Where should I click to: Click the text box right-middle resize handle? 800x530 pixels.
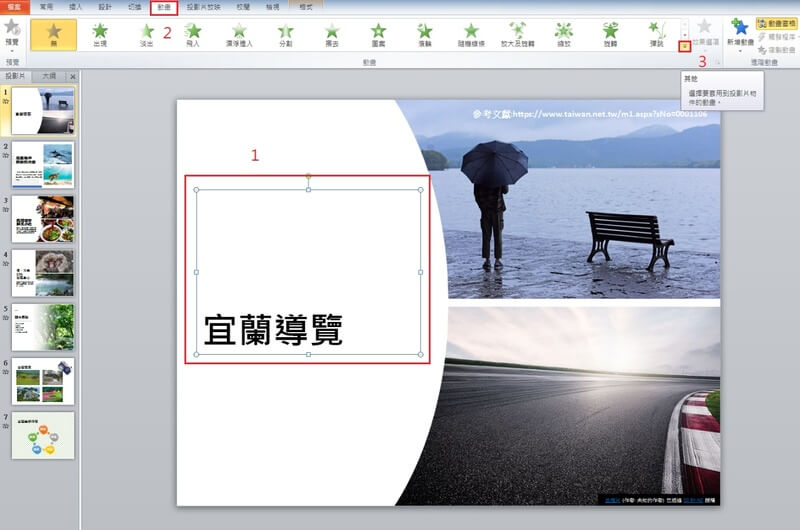420,272
